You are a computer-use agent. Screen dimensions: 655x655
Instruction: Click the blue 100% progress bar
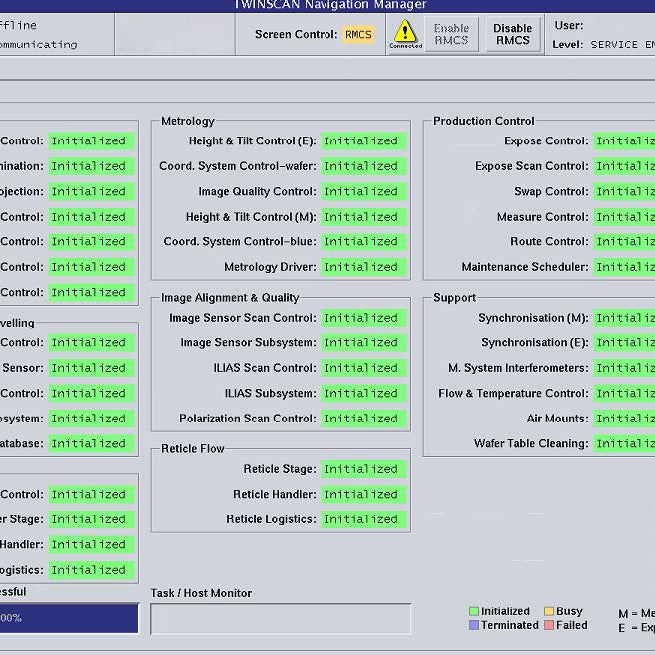click(x=69, y=618)
